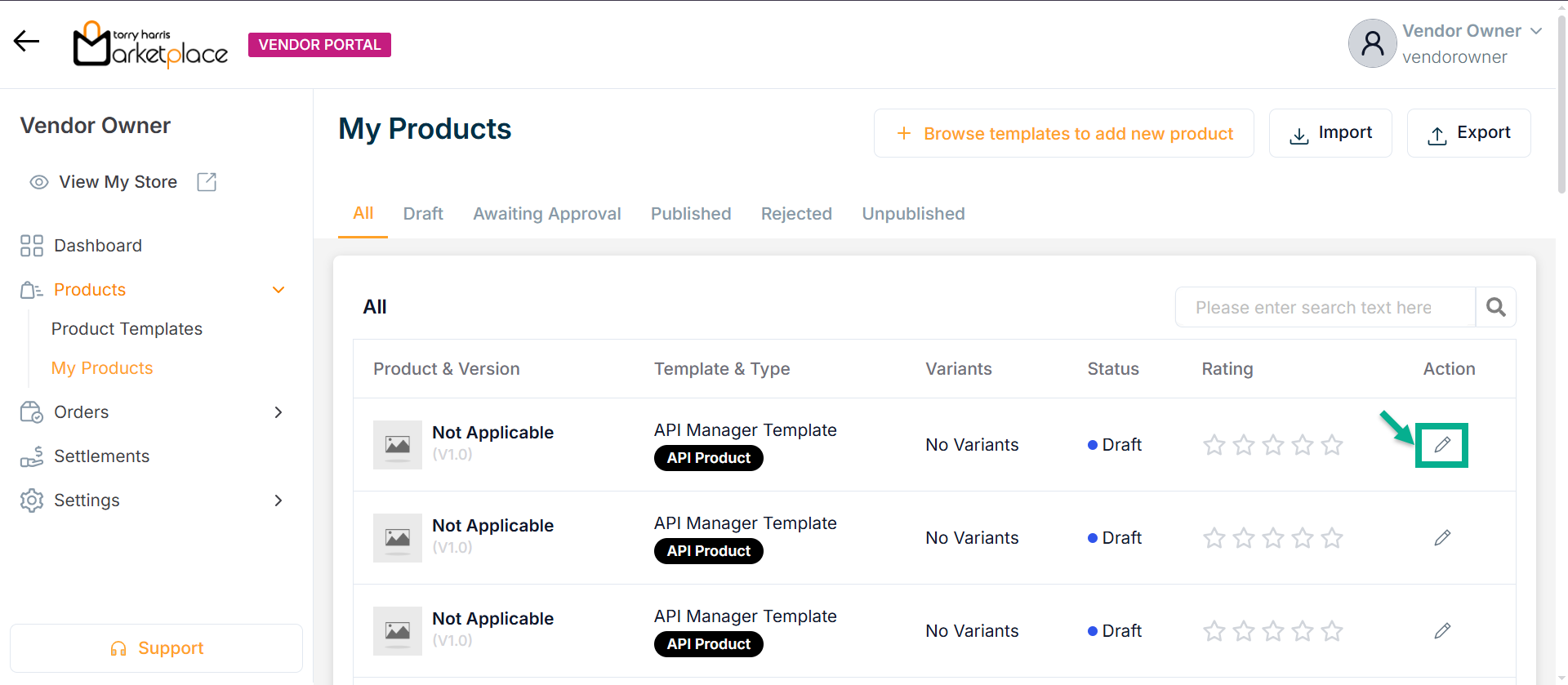Click the Import button
The width and height of the screenshot is (1568, 685).
pyautogui.click(x=1330, y=133)
